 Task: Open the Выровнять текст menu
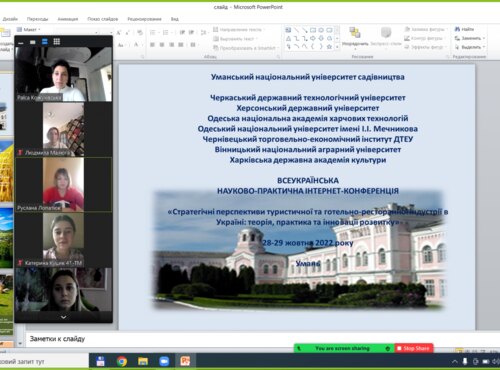tap(236, 39)
